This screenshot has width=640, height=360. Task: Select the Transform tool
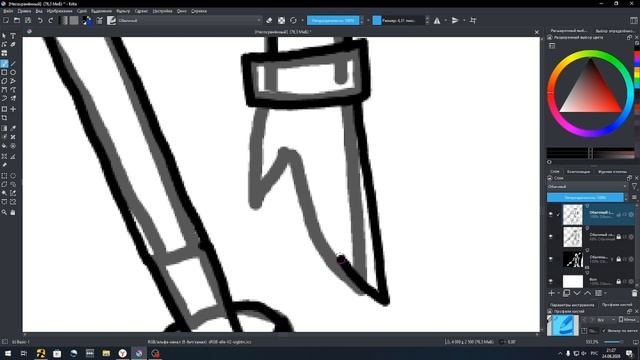[x=4, y=109]
